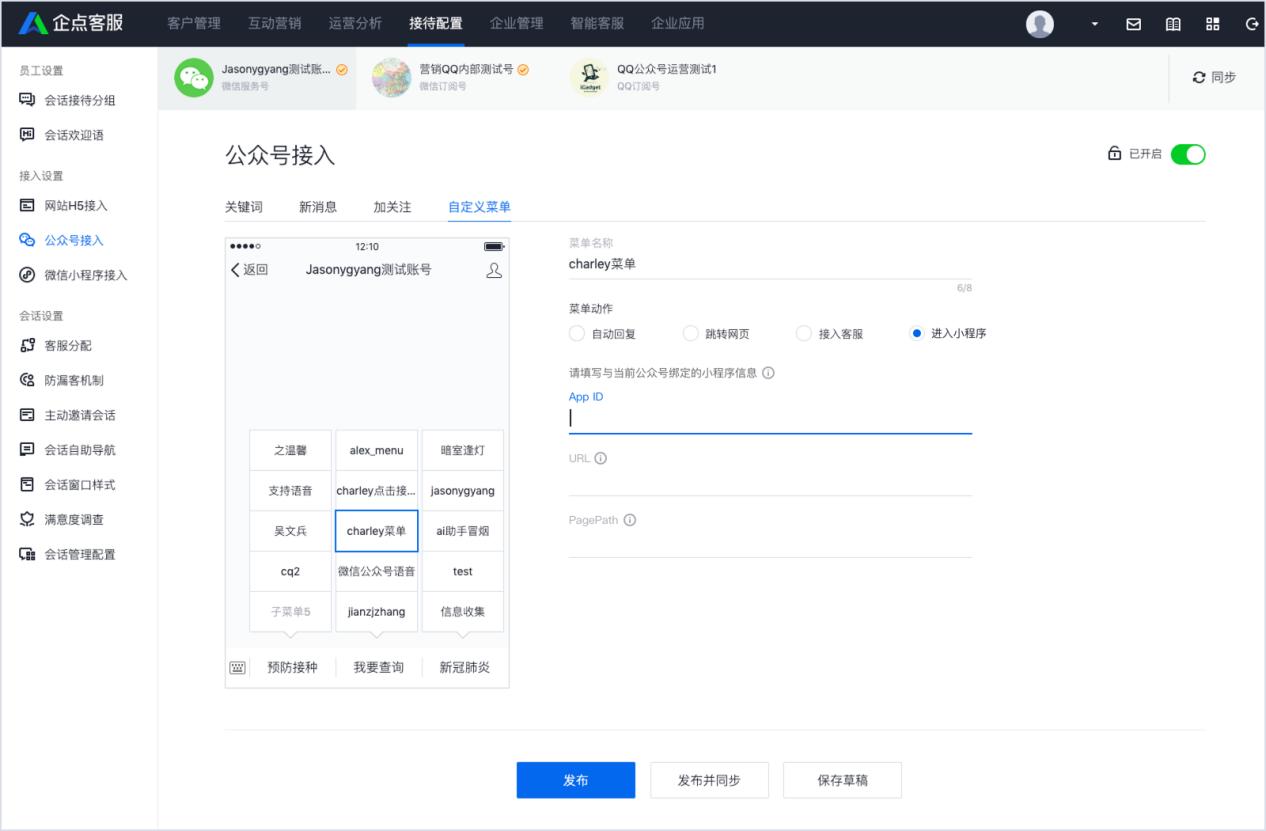Save draft with 保存草稿 button

842,780
